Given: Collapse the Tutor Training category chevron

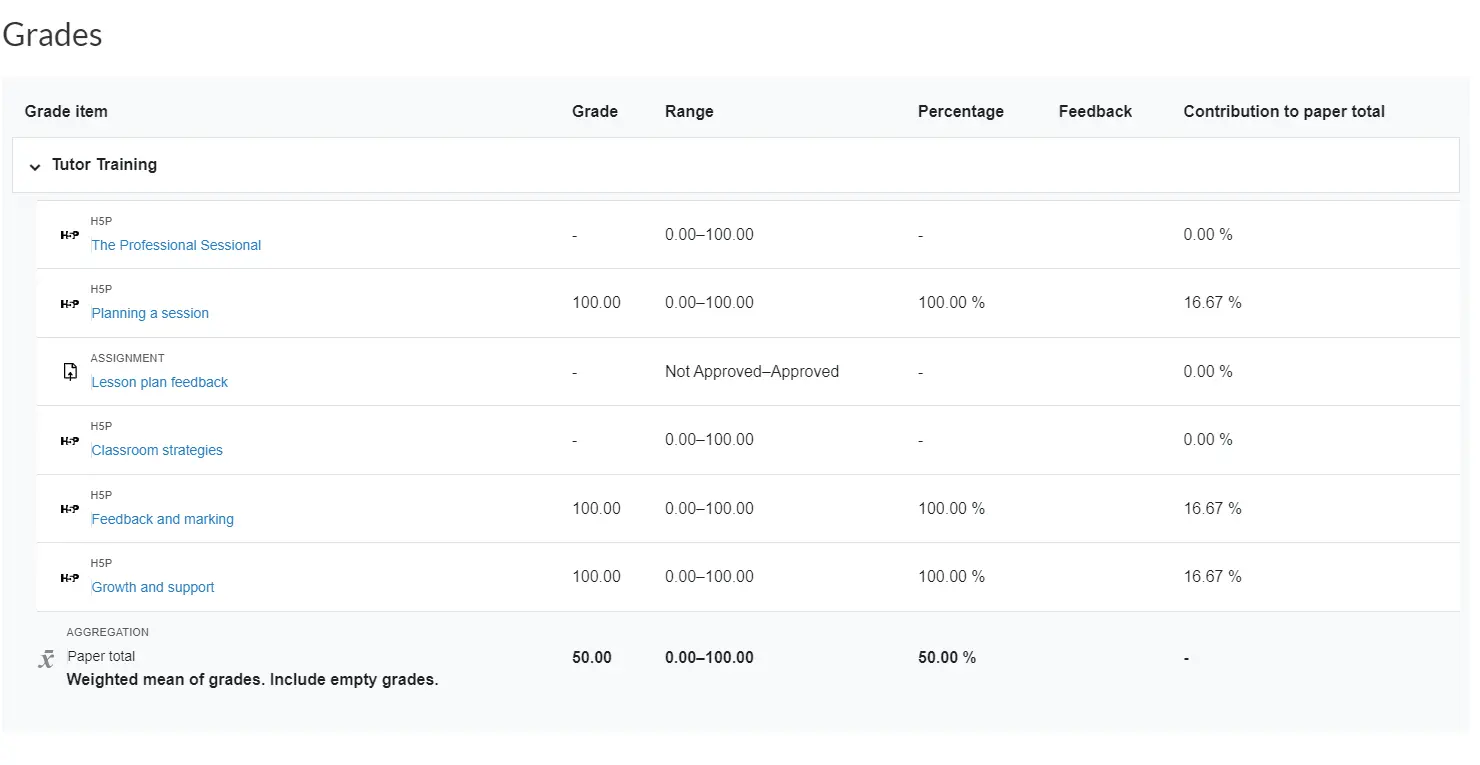Looking at the screenshot, I should (35, 166).
